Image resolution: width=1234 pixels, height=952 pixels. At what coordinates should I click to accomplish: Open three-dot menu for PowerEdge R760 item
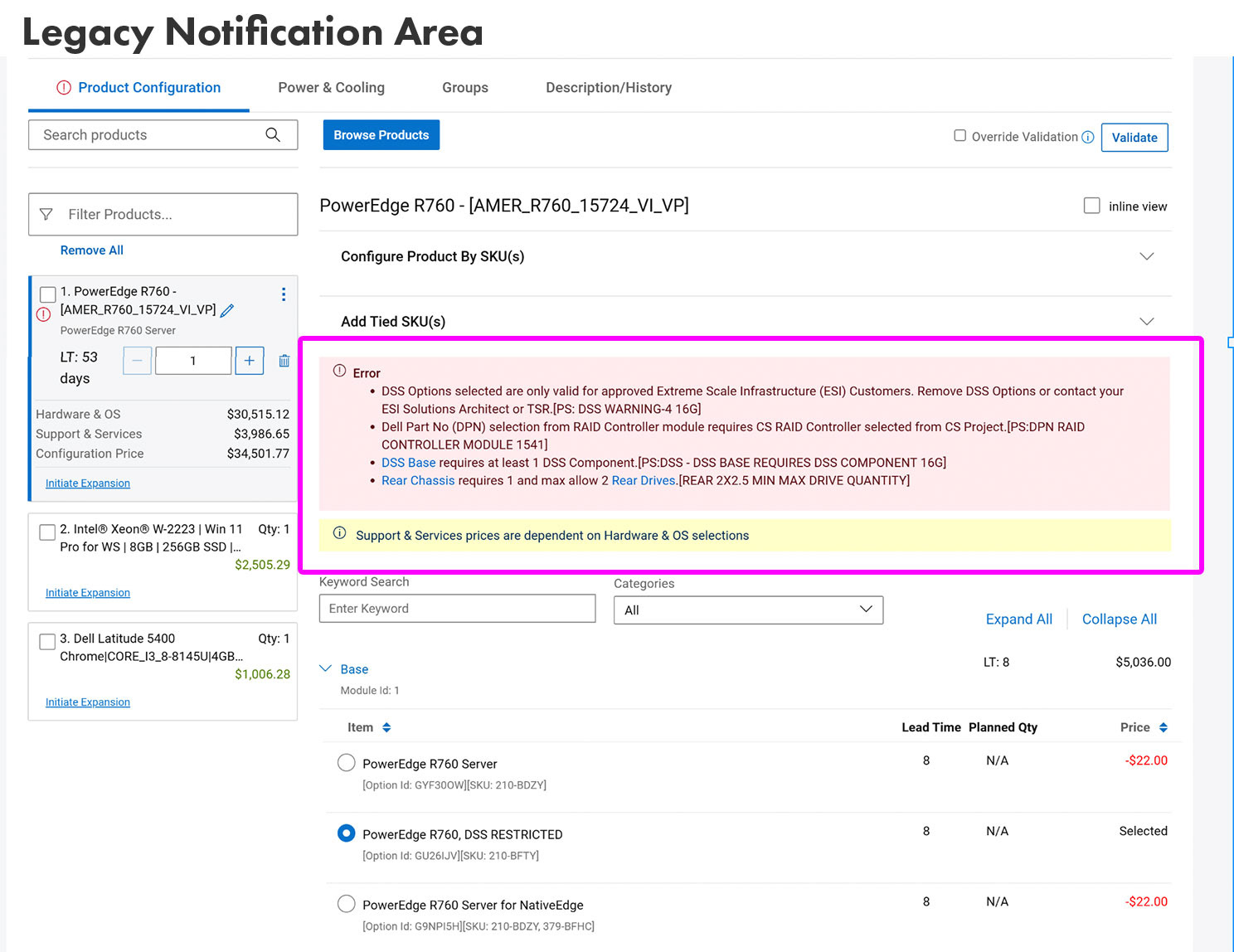(x=284, y=294)
